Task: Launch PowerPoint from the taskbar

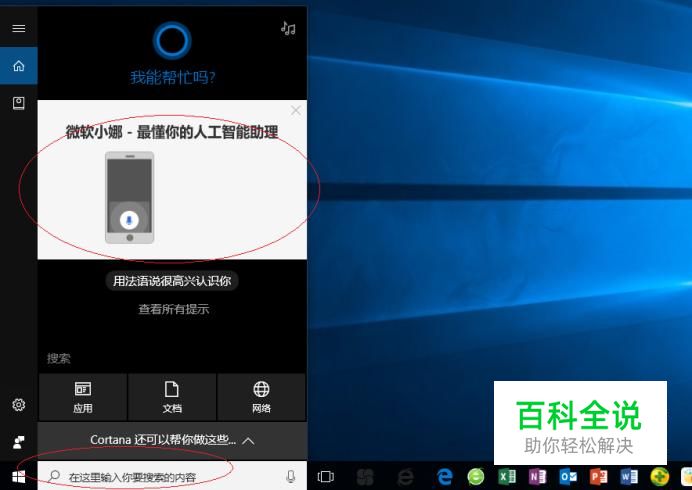Action: coord(599,477)
